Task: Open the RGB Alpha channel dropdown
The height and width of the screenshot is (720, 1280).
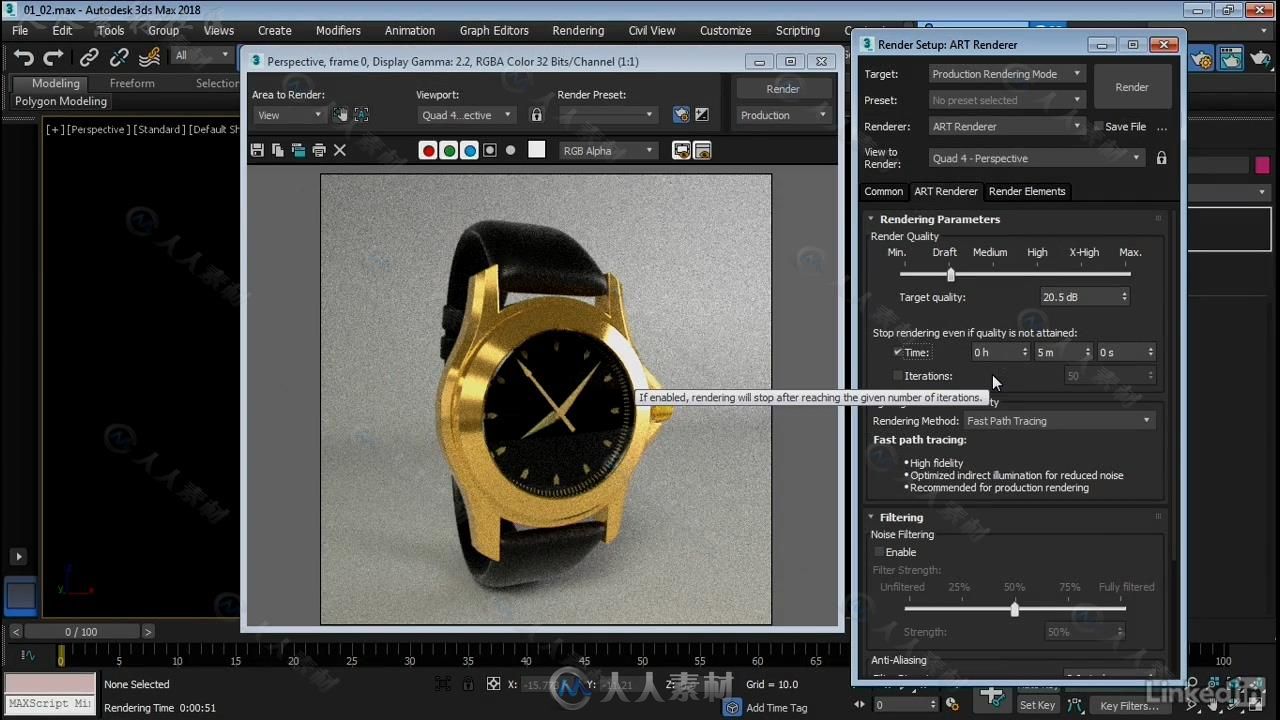Action: tap(608, 150)
